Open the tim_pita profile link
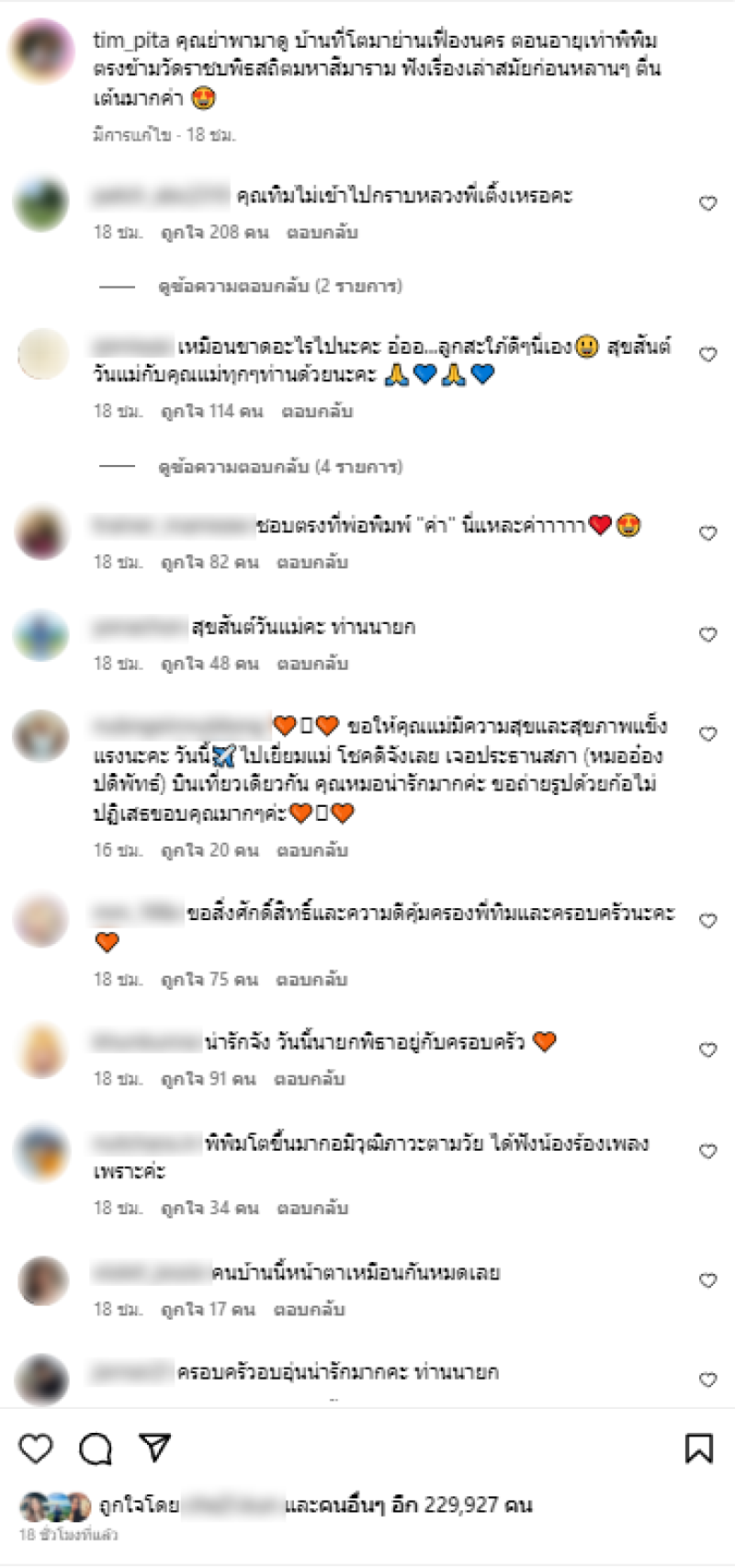 pos(131,40)
